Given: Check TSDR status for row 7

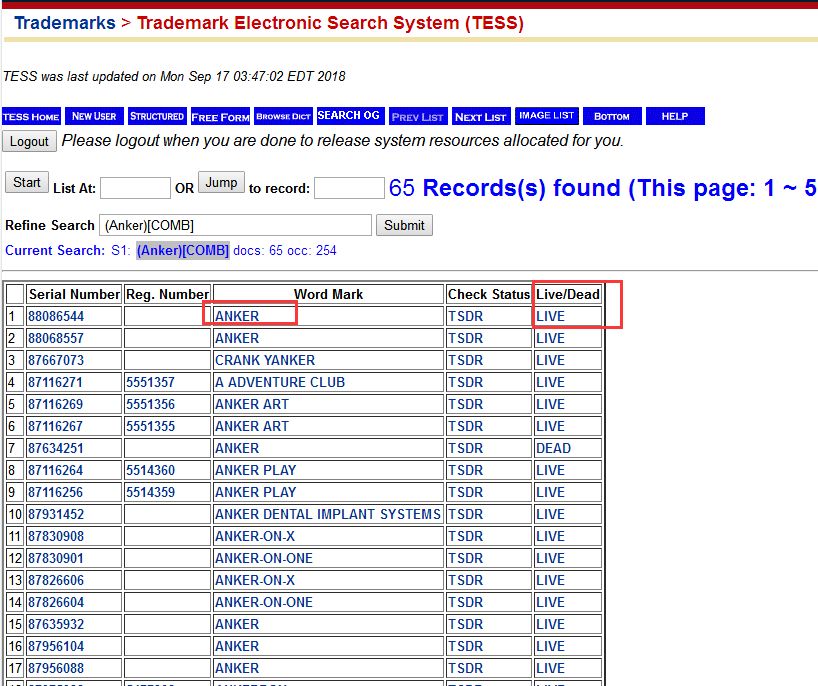Looking at the screenshot, I should 466,448.
